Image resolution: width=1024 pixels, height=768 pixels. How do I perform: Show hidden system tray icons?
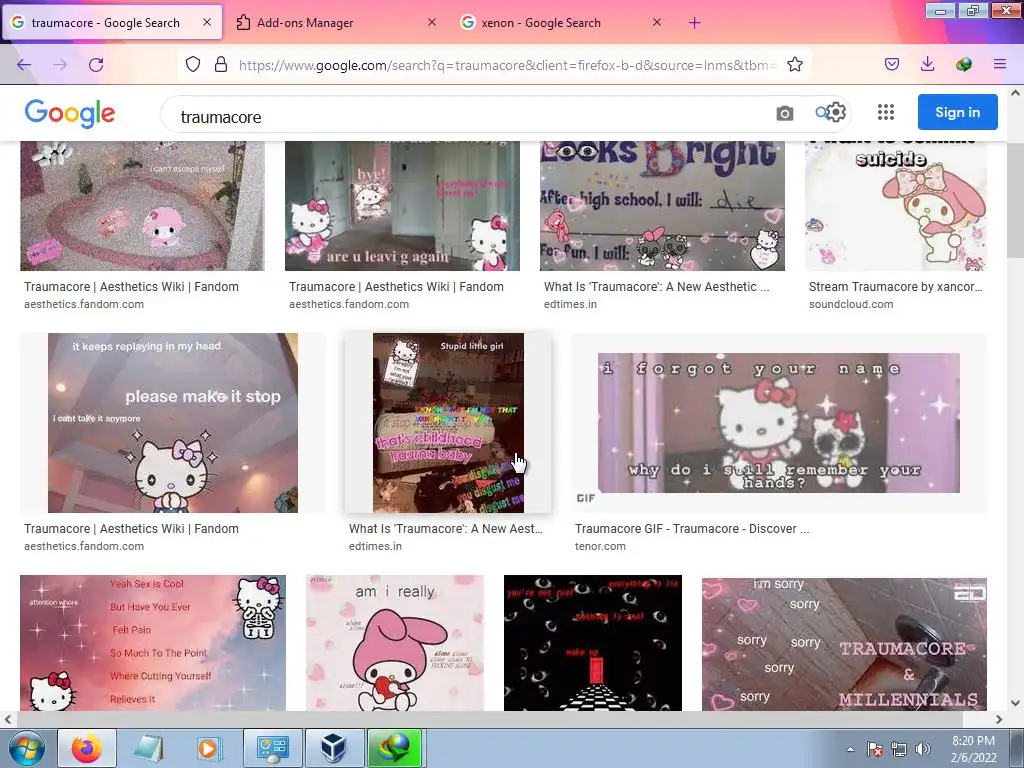coord(850,749)
